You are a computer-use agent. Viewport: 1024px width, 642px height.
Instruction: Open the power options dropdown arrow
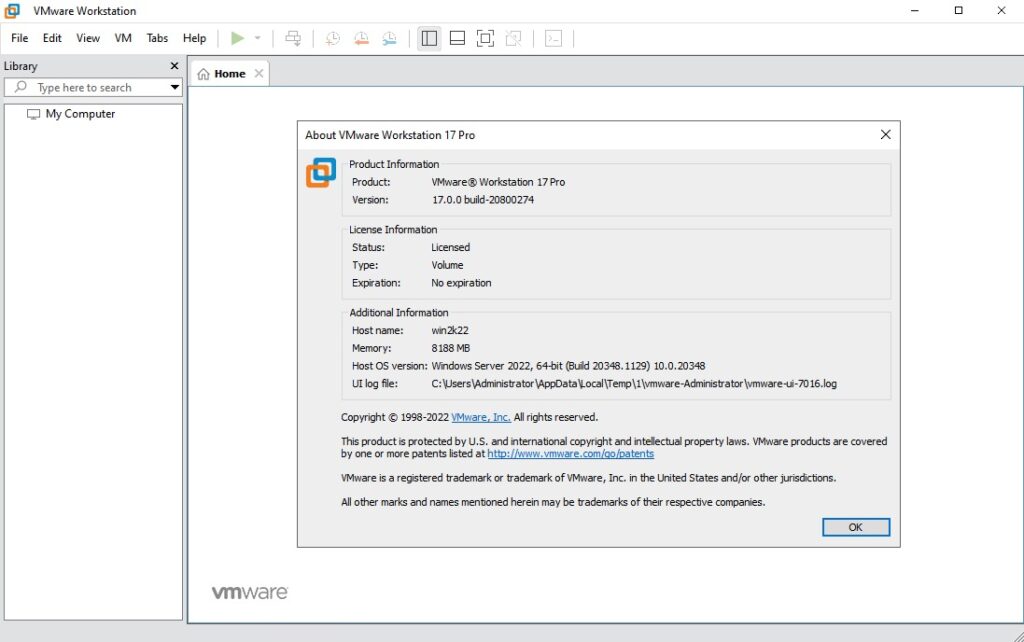tap(257, 39)
